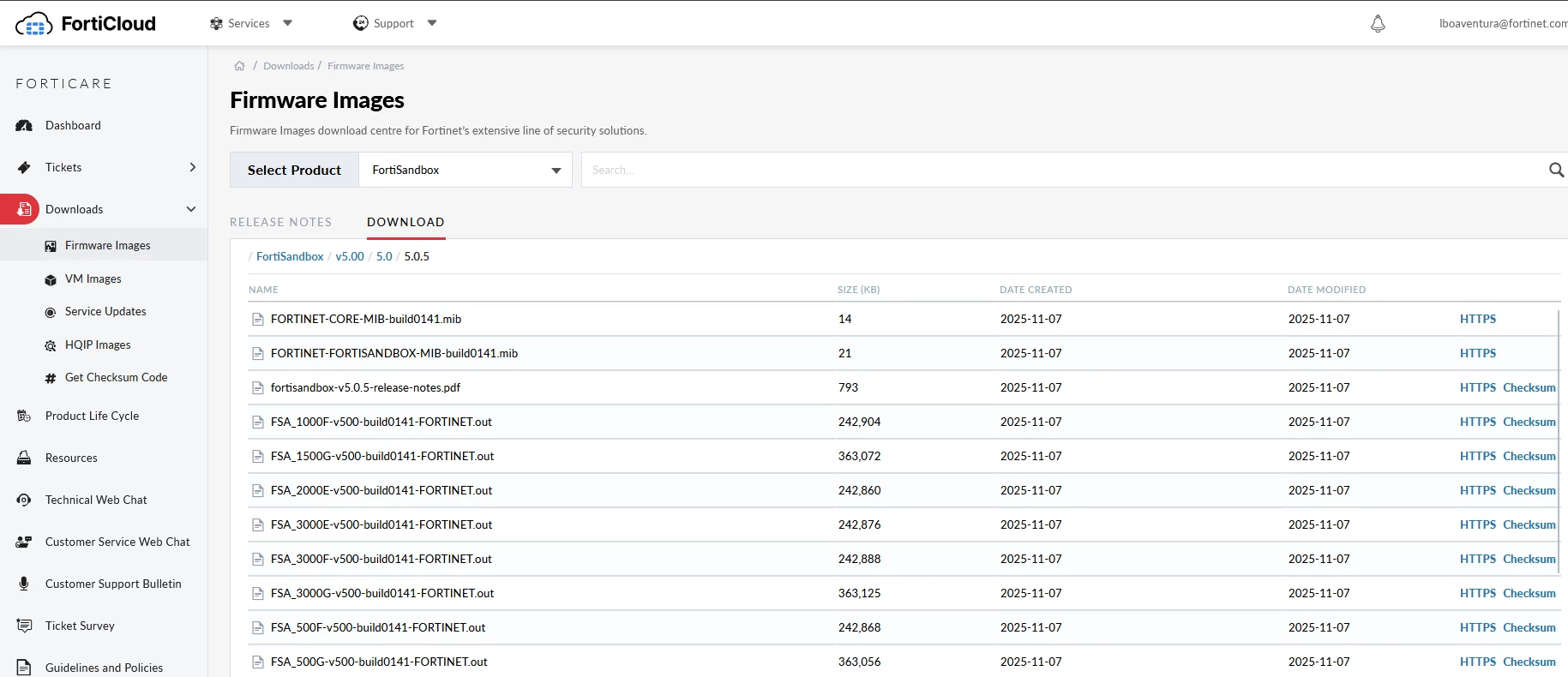Sort by the DATE MODIFIED column header
The height and width of the screenshot is (677, 1568).
tap(1327, 290)
